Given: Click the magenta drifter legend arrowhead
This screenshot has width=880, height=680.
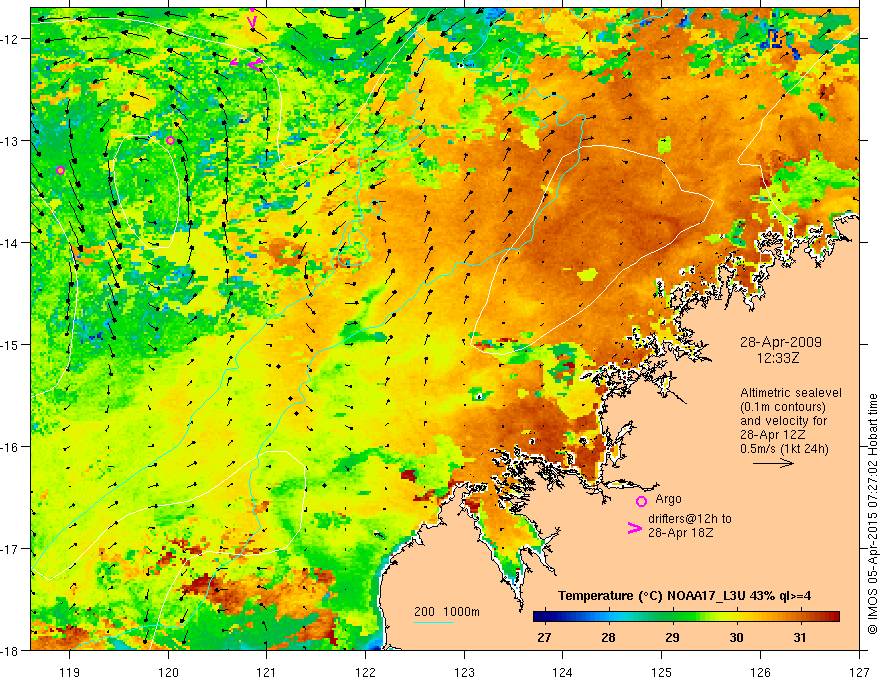Looking at the screenshot, I should pyautogui.click(x=634, y=528).
